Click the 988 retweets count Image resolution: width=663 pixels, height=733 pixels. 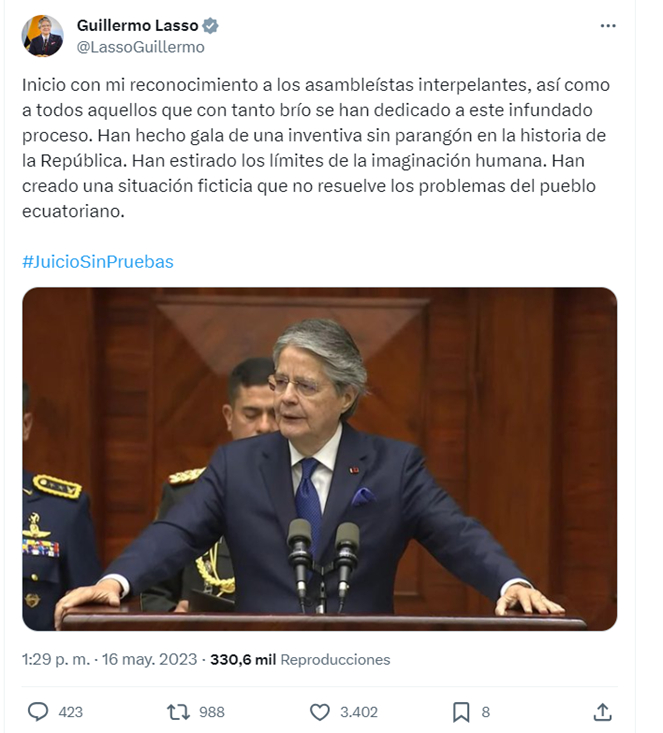(212, 712)
